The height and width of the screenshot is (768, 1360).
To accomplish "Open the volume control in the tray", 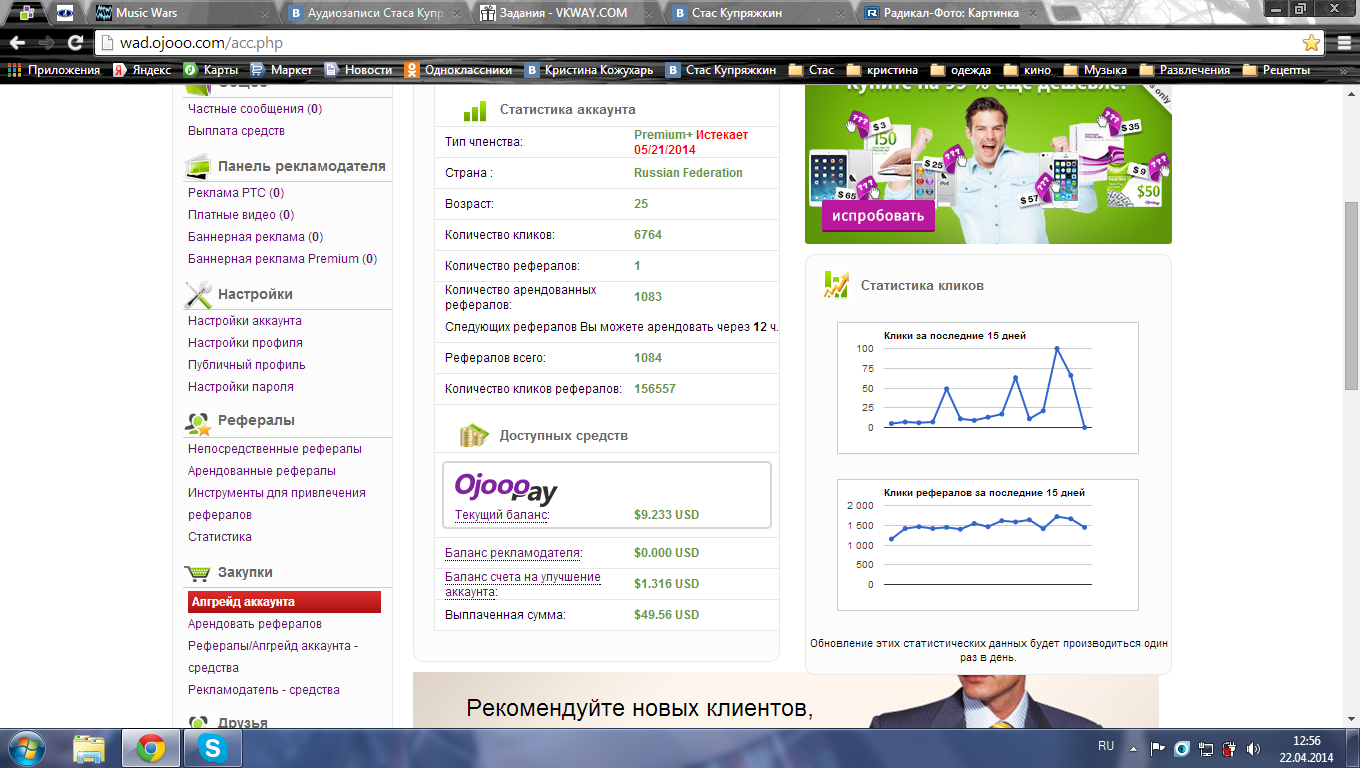I will pyautogui.click(x=1253, y=748).
